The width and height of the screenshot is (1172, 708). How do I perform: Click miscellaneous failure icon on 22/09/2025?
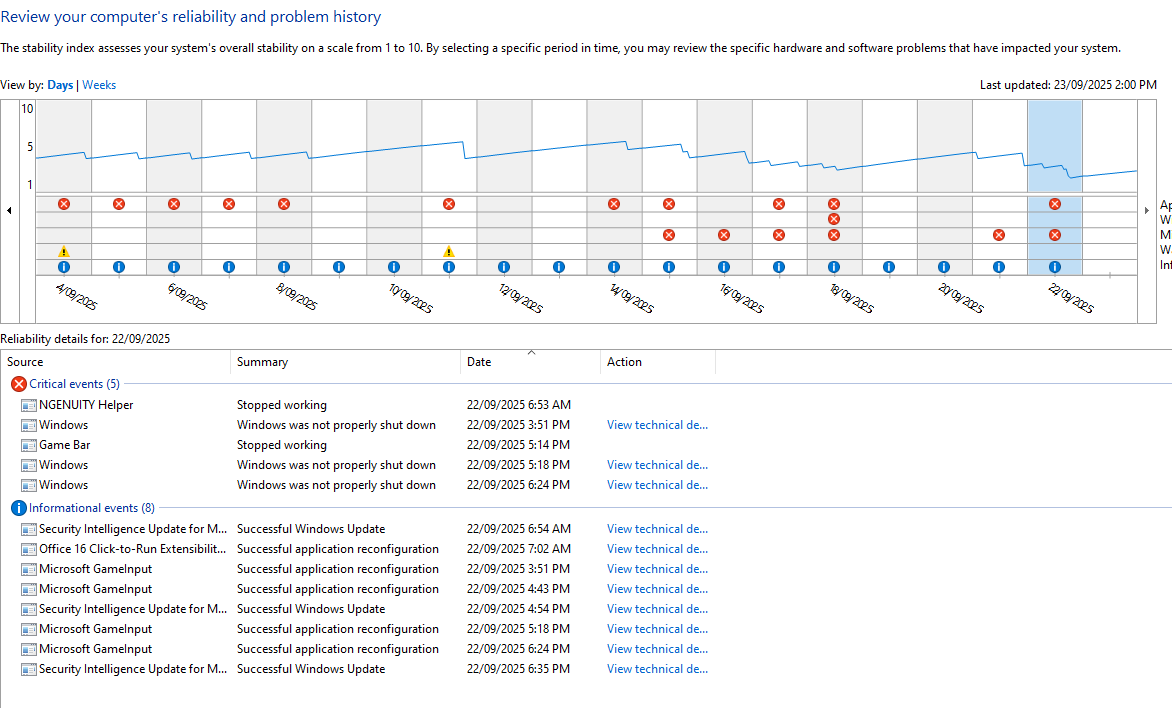point(1055,235)
